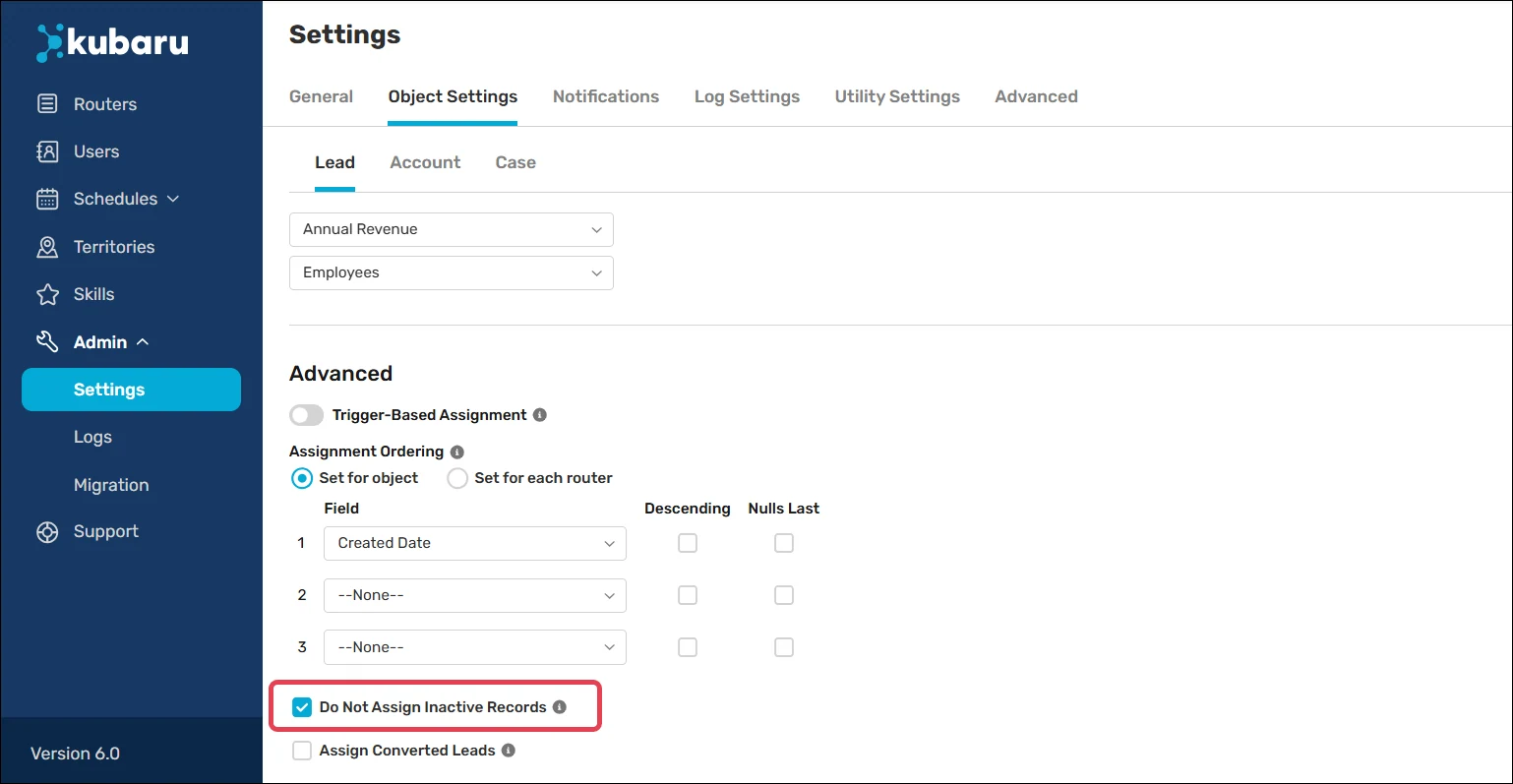
Task: Open Migration in the sidebar
Action: point(111,485)
